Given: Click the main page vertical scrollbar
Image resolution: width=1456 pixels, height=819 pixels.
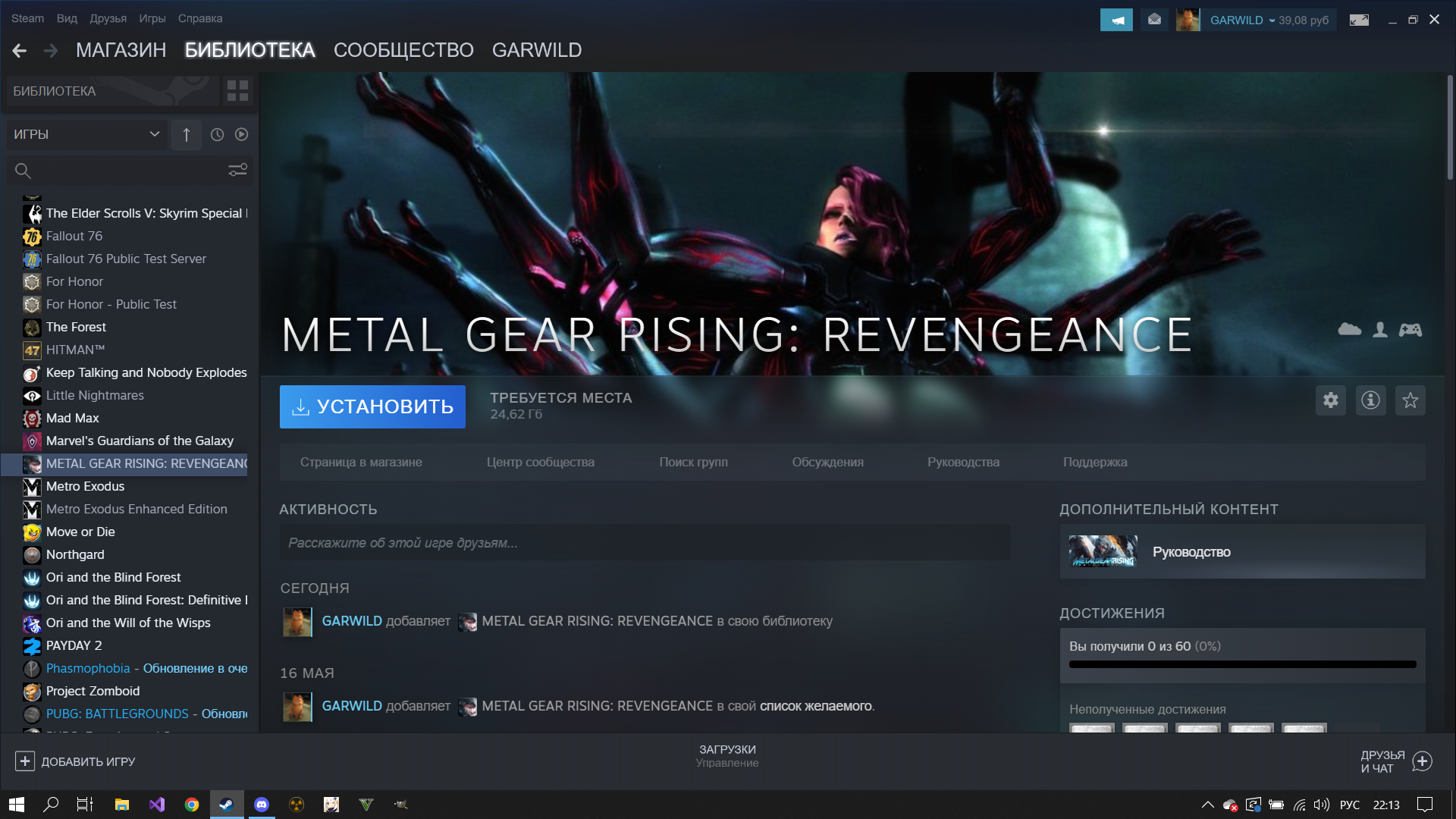Looking at the screenshot, I should coord(1449,127).
